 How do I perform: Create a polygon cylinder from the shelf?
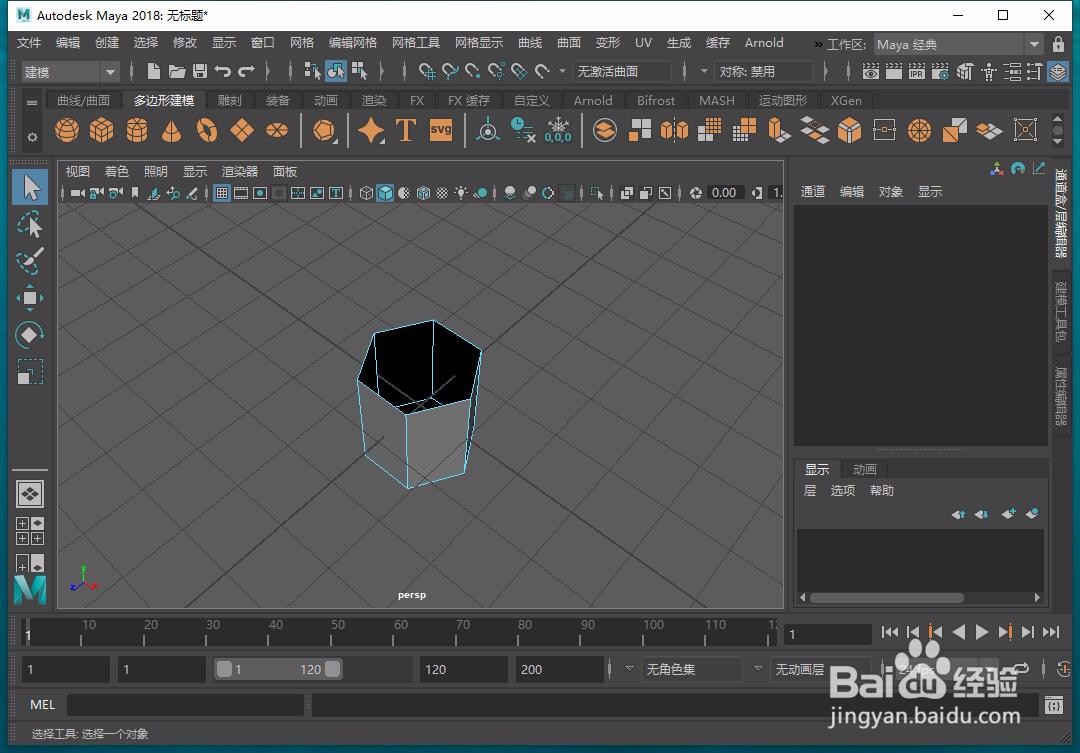coord(136,130)
